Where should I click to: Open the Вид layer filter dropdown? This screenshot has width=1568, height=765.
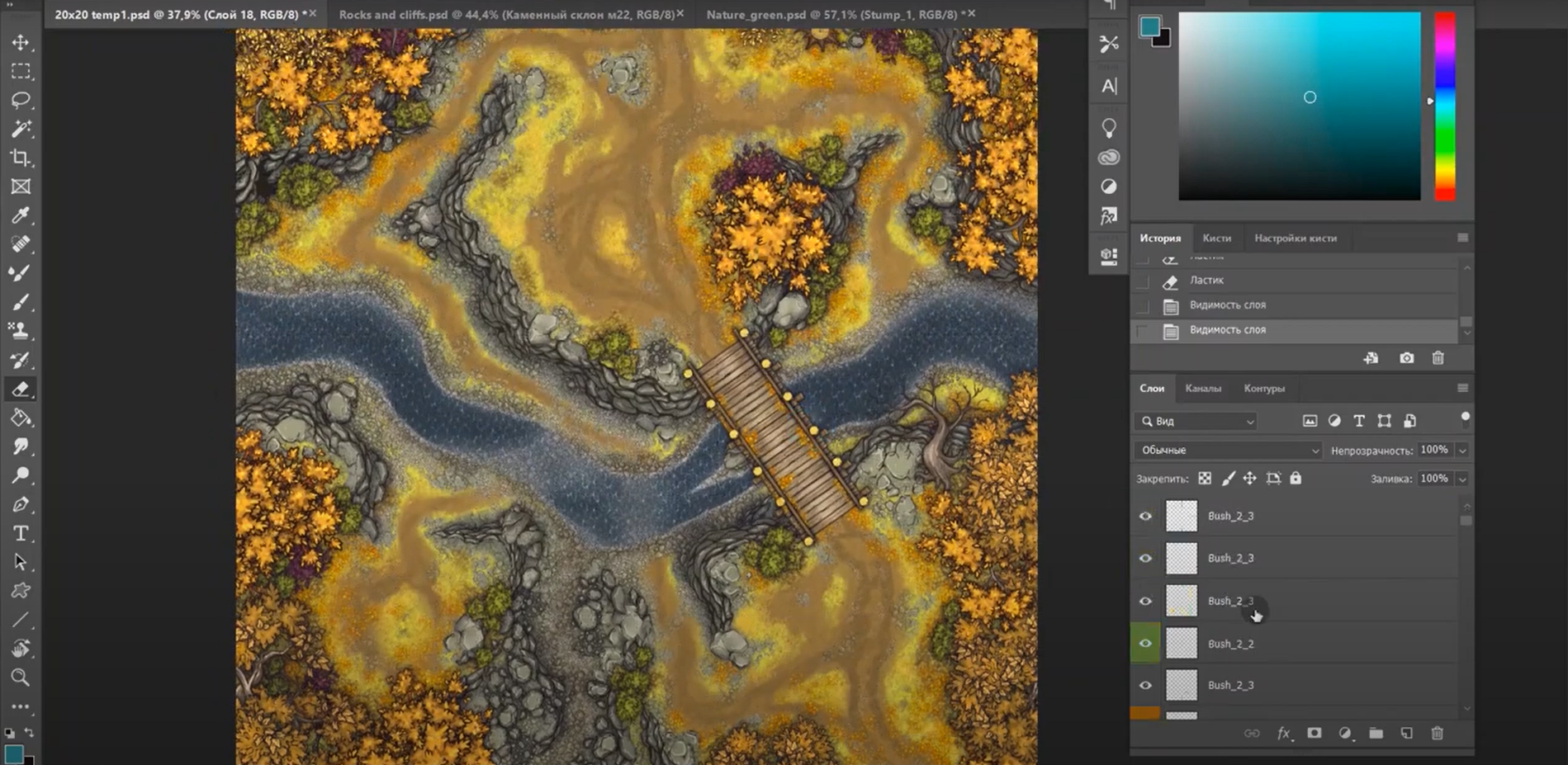[1197, 421]
